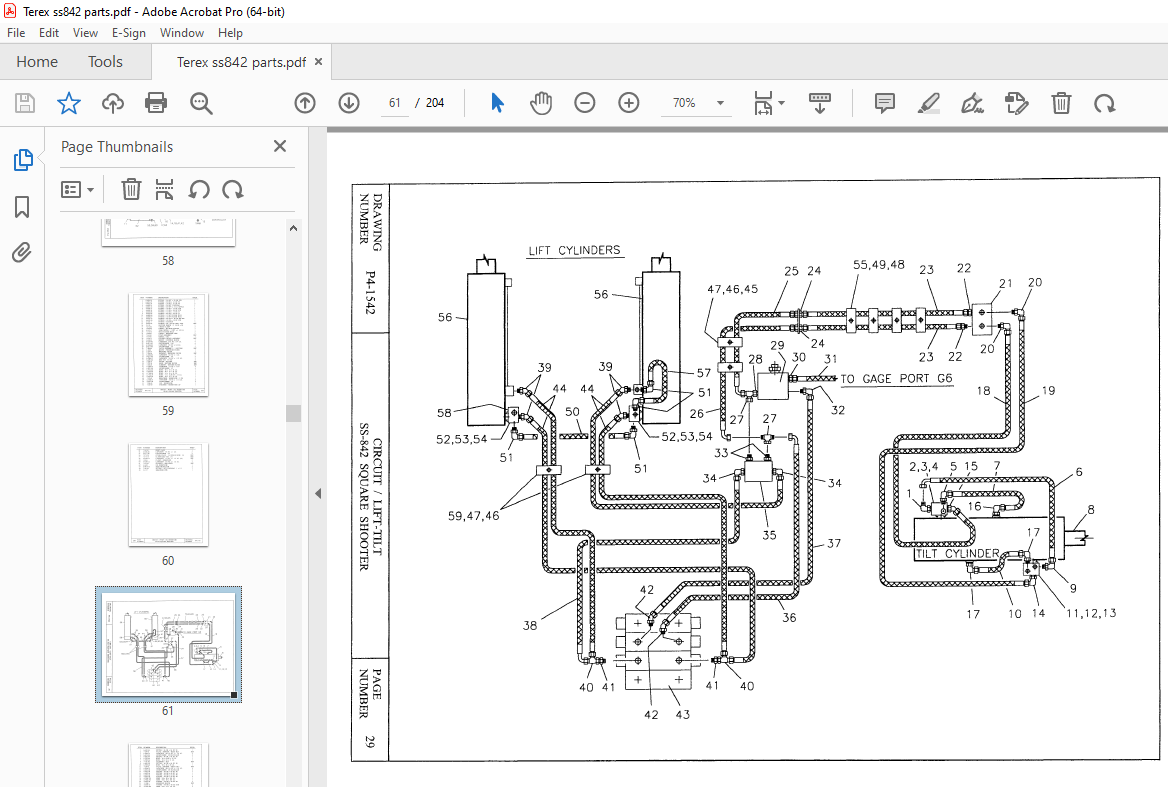Click the 'TO GAGE PORT G6' label
Screen dimensions: 1168x787
point(896,379)
